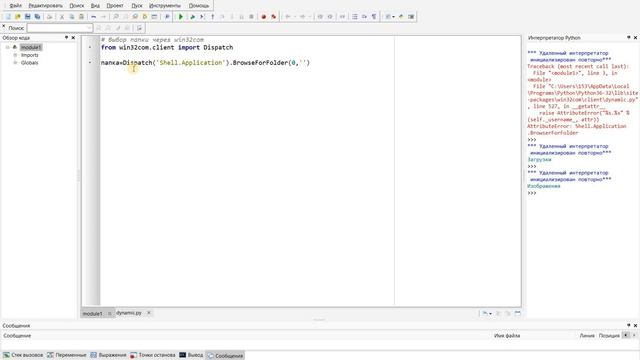Open a file with the folder icon
The height and width of the screenshot is (360, 640).
[x=18, y=17]
